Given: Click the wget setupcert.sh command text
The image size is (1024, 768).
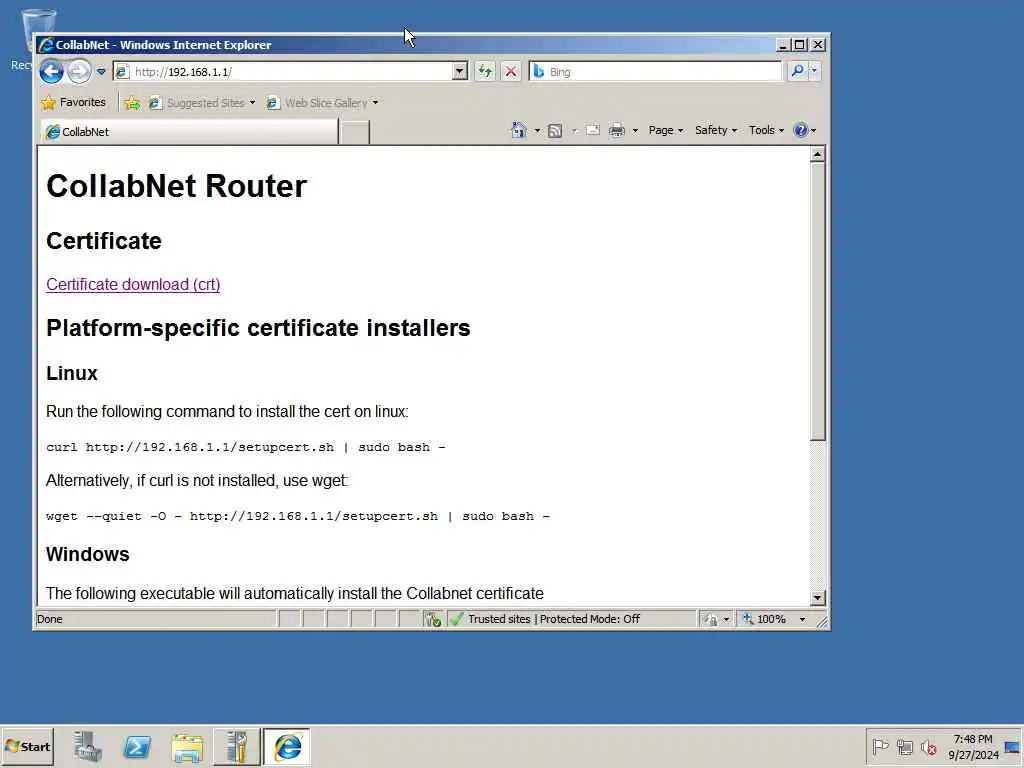Looking at the screenshot, I should [x=298, y=517].
